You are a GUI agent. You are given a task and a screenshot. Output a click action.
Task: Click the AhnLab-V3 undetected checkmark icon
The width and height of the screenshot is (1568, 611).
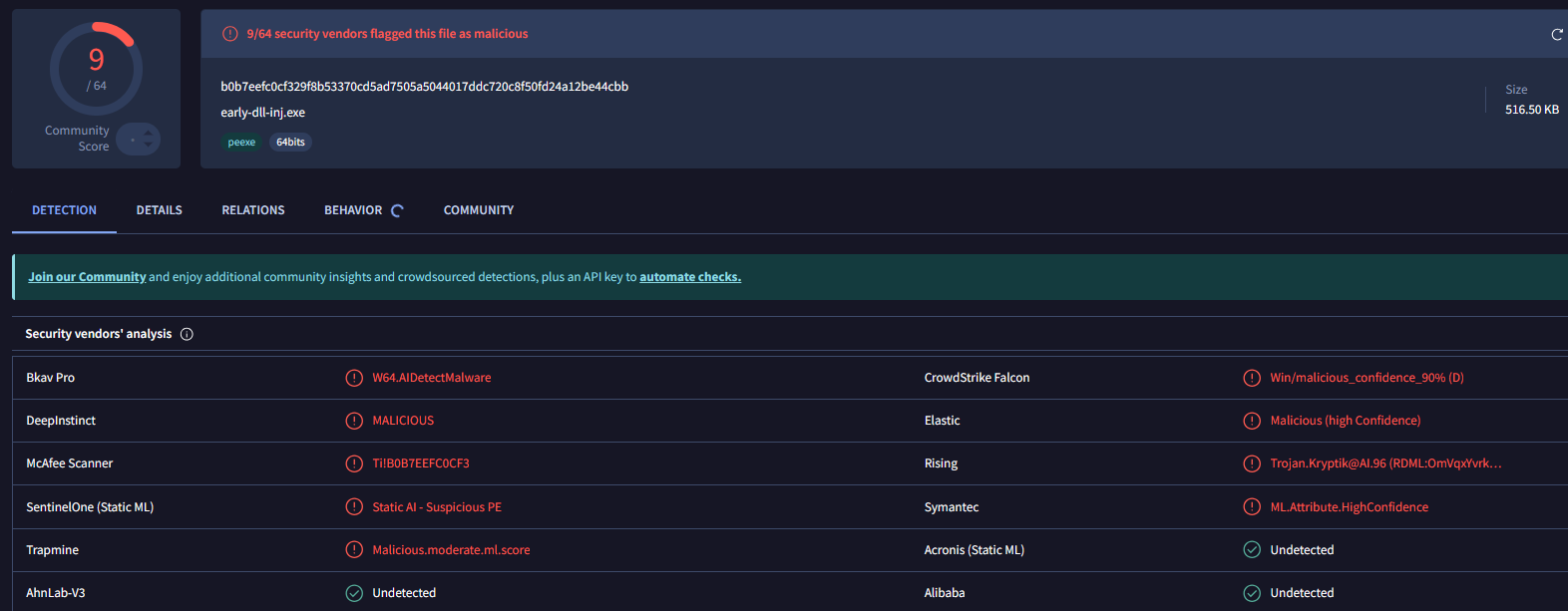pyautogui.click(x=354, y=593)
